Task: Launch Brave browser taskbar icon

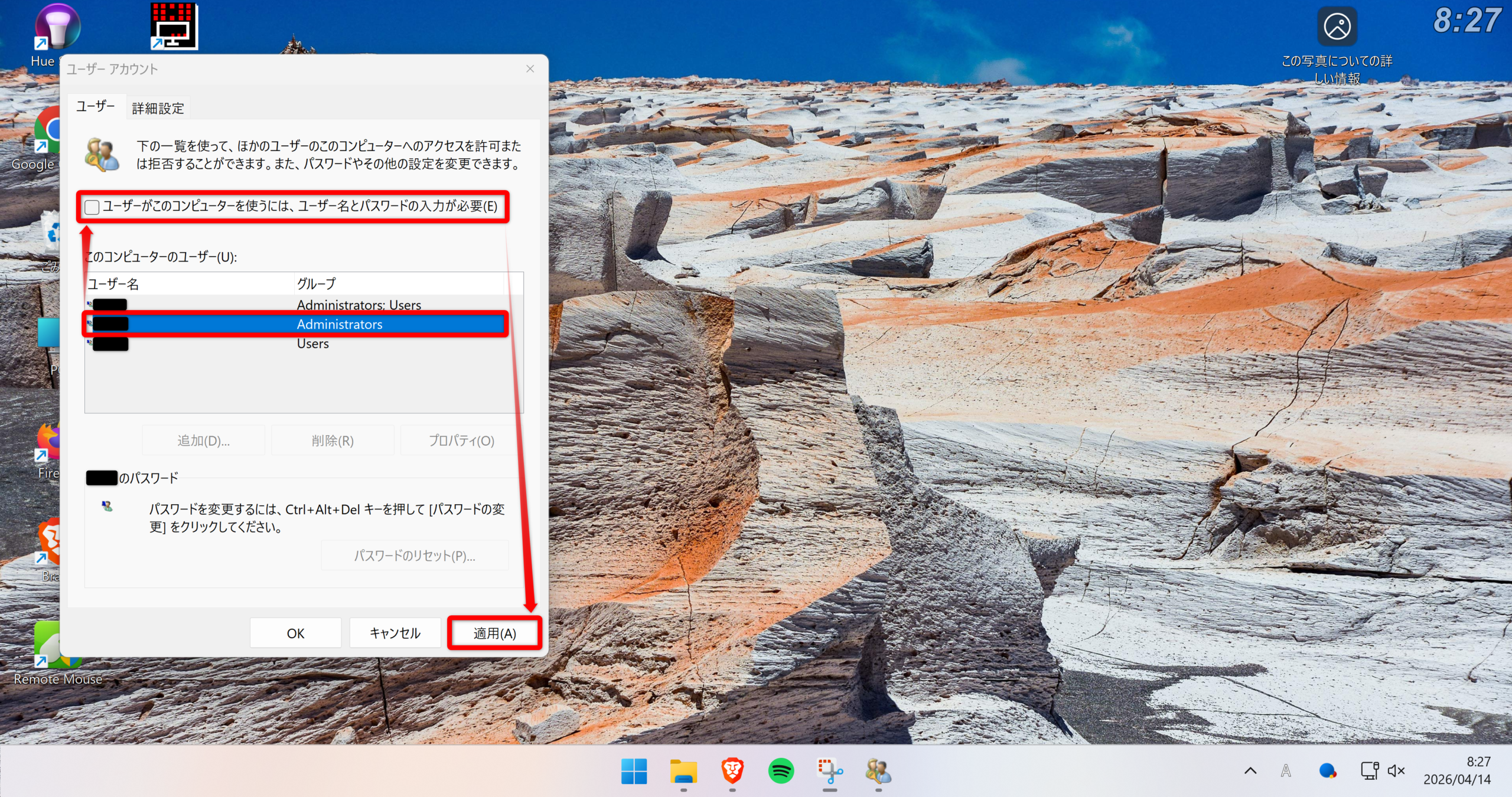Action: [x=732, y=771]
